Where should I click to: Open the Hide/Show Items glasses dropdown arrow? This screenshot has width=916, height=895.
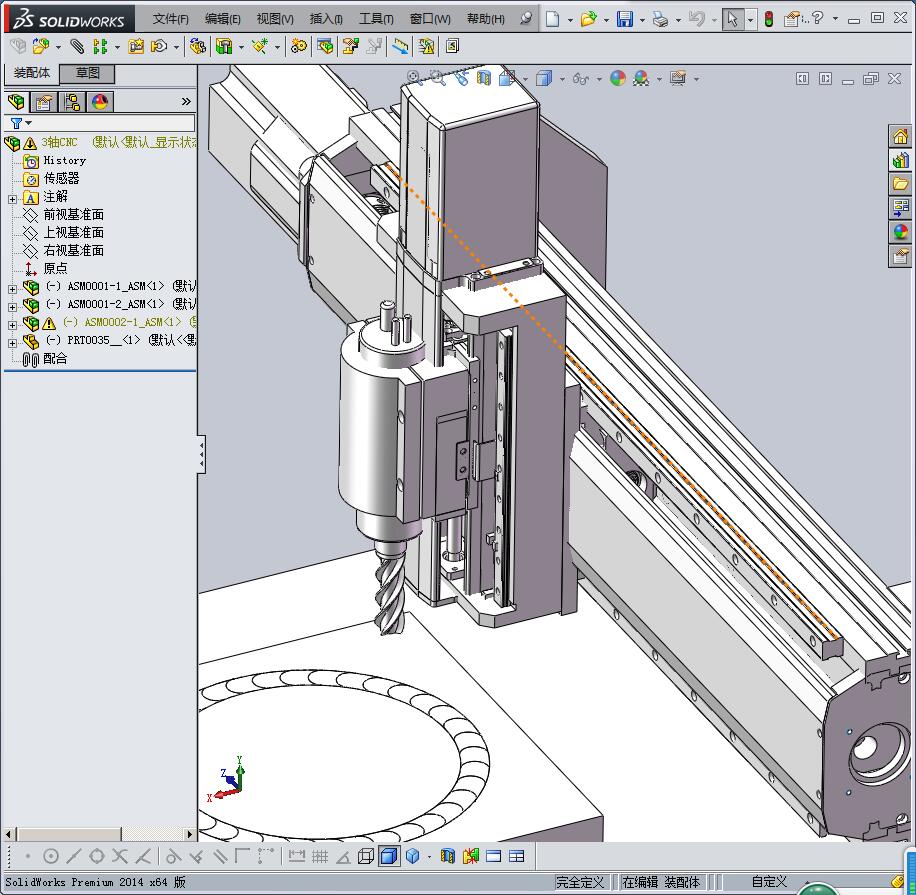click(x=598, y=79)
